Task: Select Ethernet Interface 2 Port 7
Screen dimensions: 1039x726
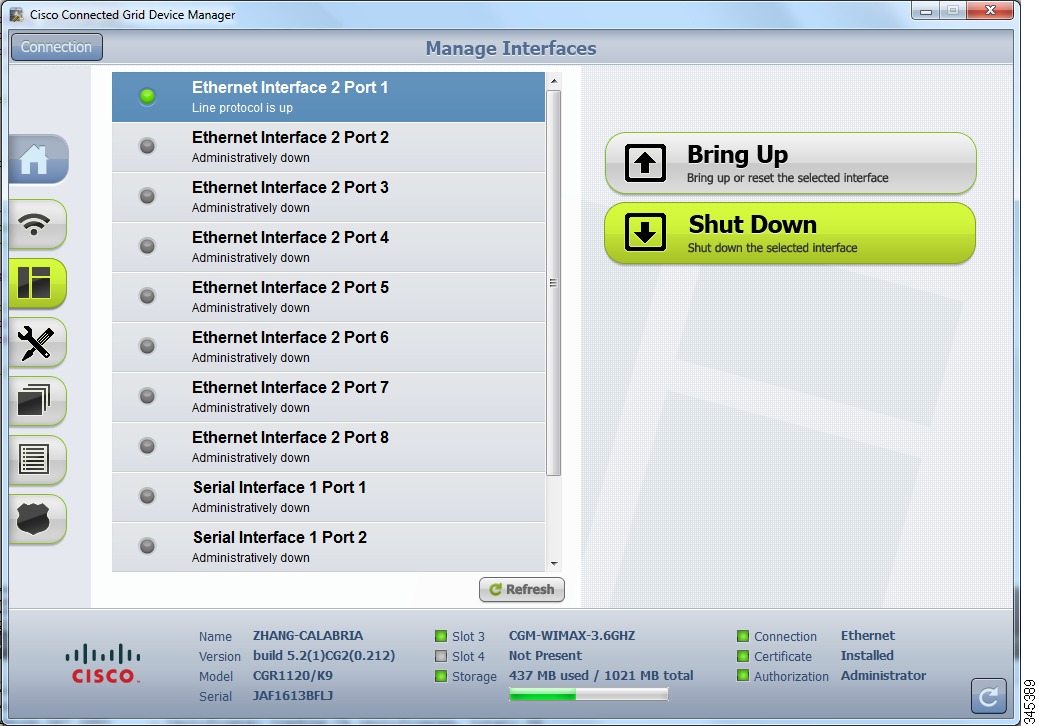Action: (328, 397)
